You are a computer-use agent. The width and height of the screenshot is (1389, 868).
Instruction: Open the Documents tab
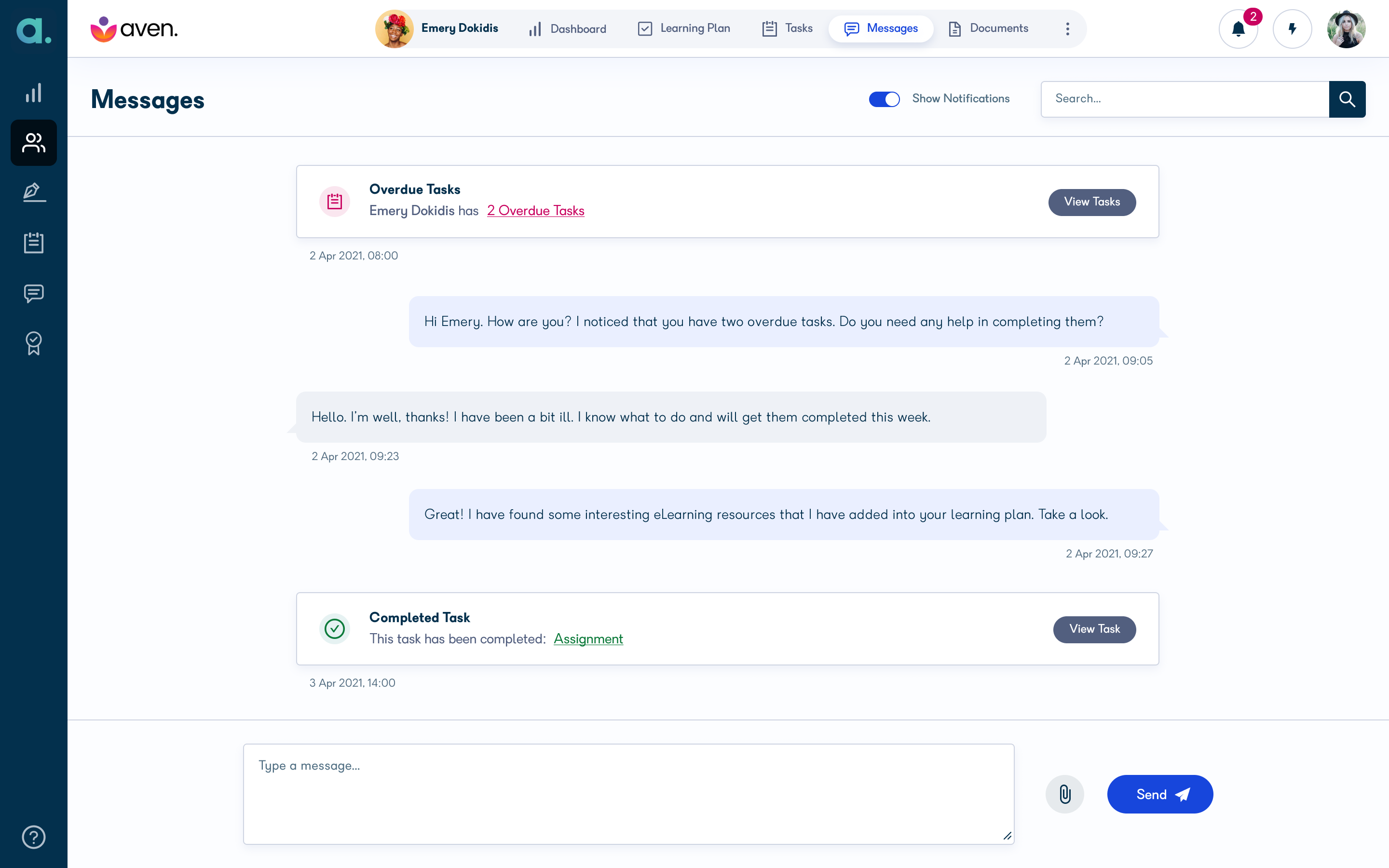pos(988,29)
